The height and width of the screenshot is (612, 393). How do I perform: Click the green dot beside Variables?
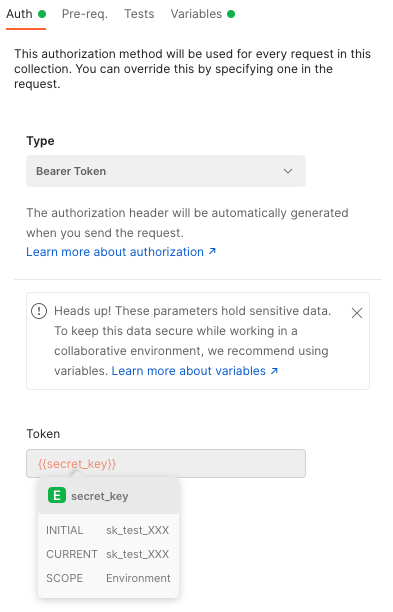[x=231, y=14]
